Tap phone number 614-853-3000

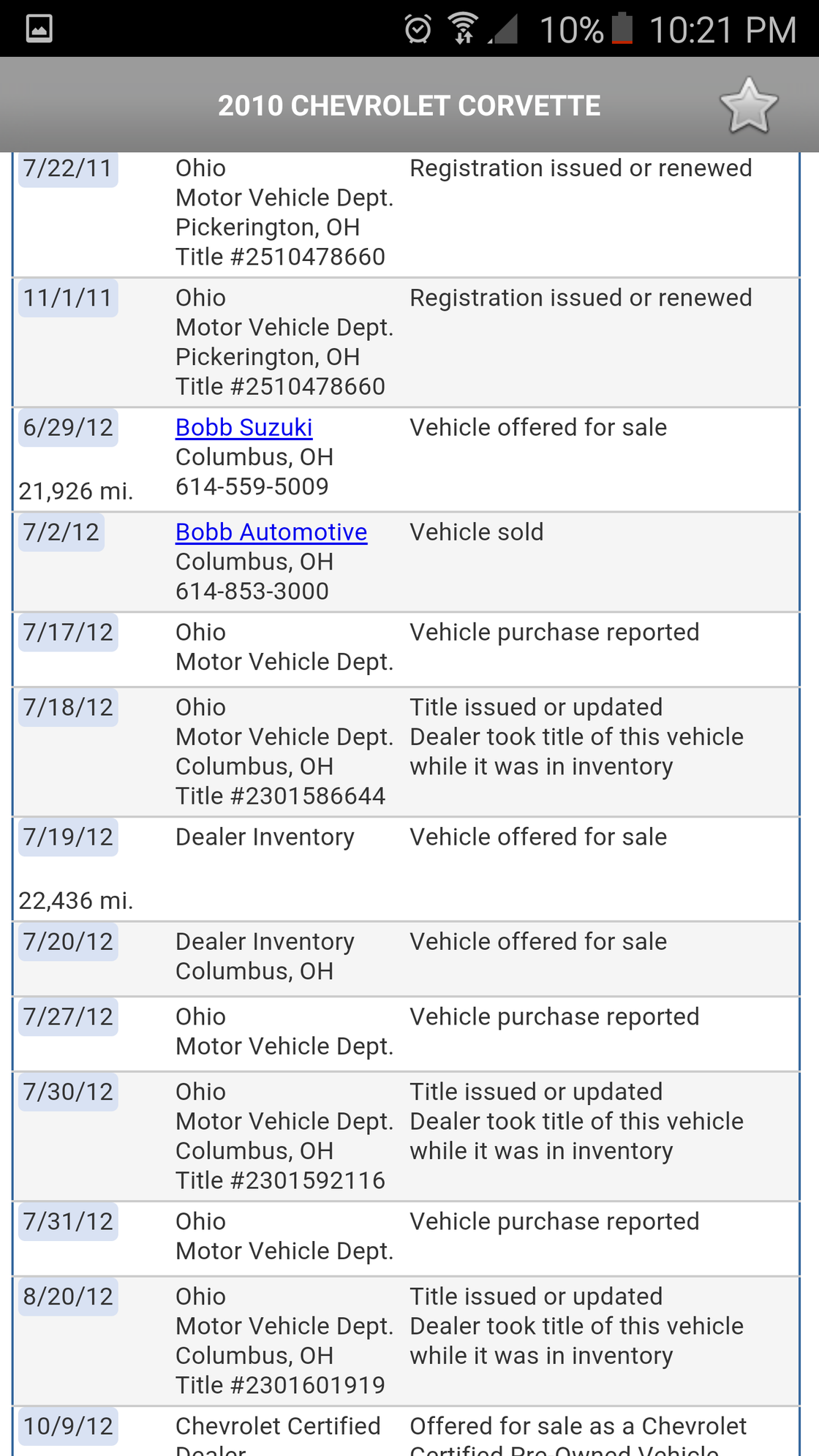pos(252,591)
